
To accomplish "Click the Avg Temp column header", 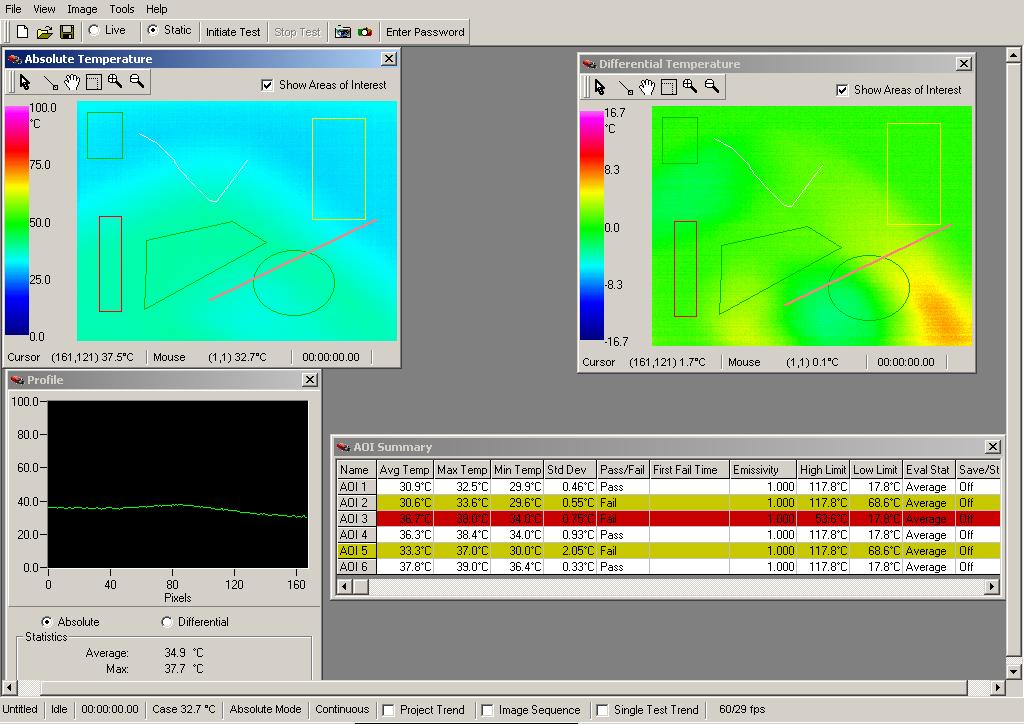I will [405, 469].
